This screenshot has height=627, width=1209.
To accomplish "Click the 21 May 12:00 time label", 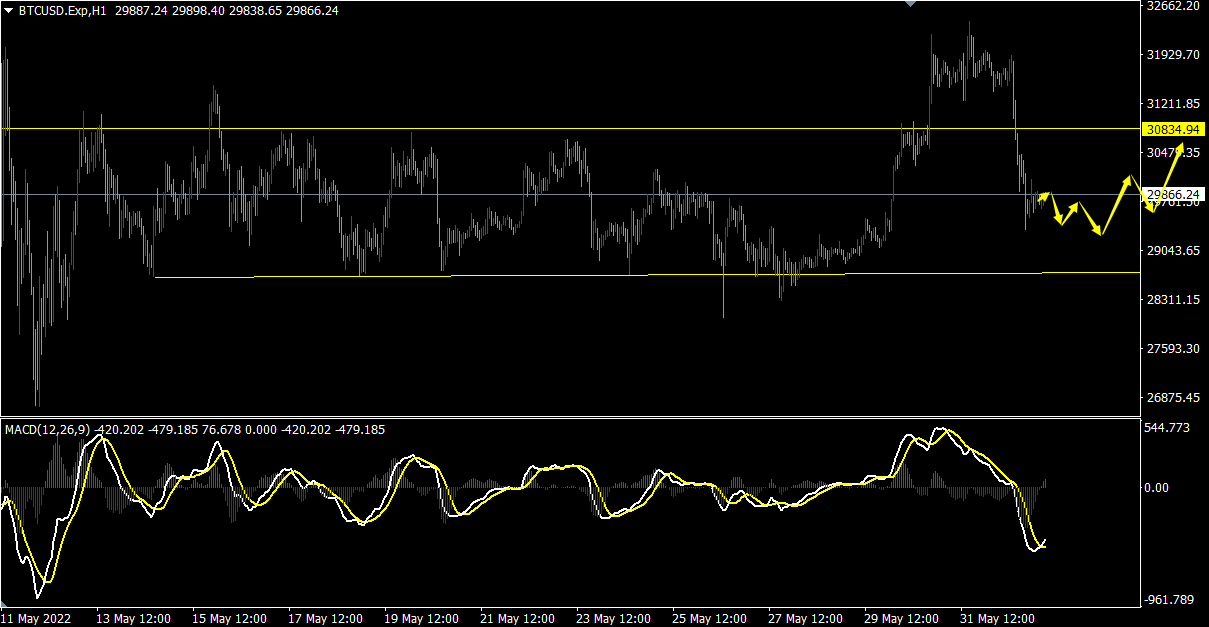I will coord(518,618).
